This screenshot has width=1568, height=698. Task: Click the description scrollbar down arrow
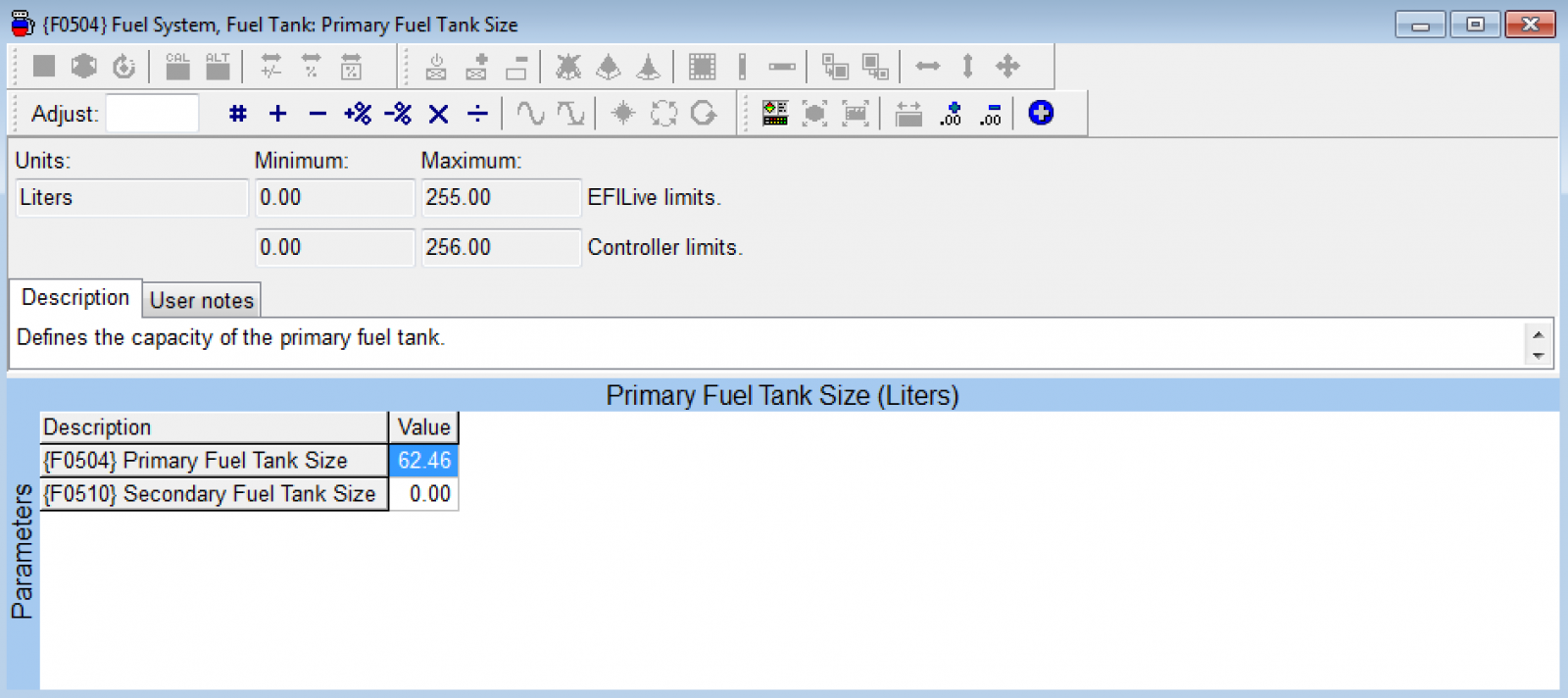[x=1539, y=356]
